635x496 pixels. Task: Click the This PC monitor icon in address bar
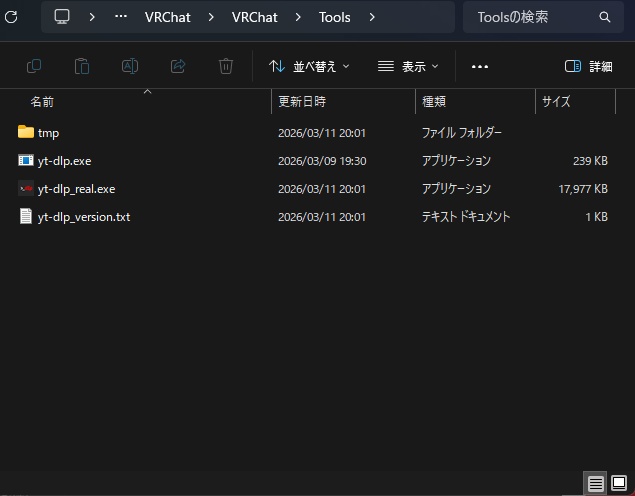coord(62,17)
